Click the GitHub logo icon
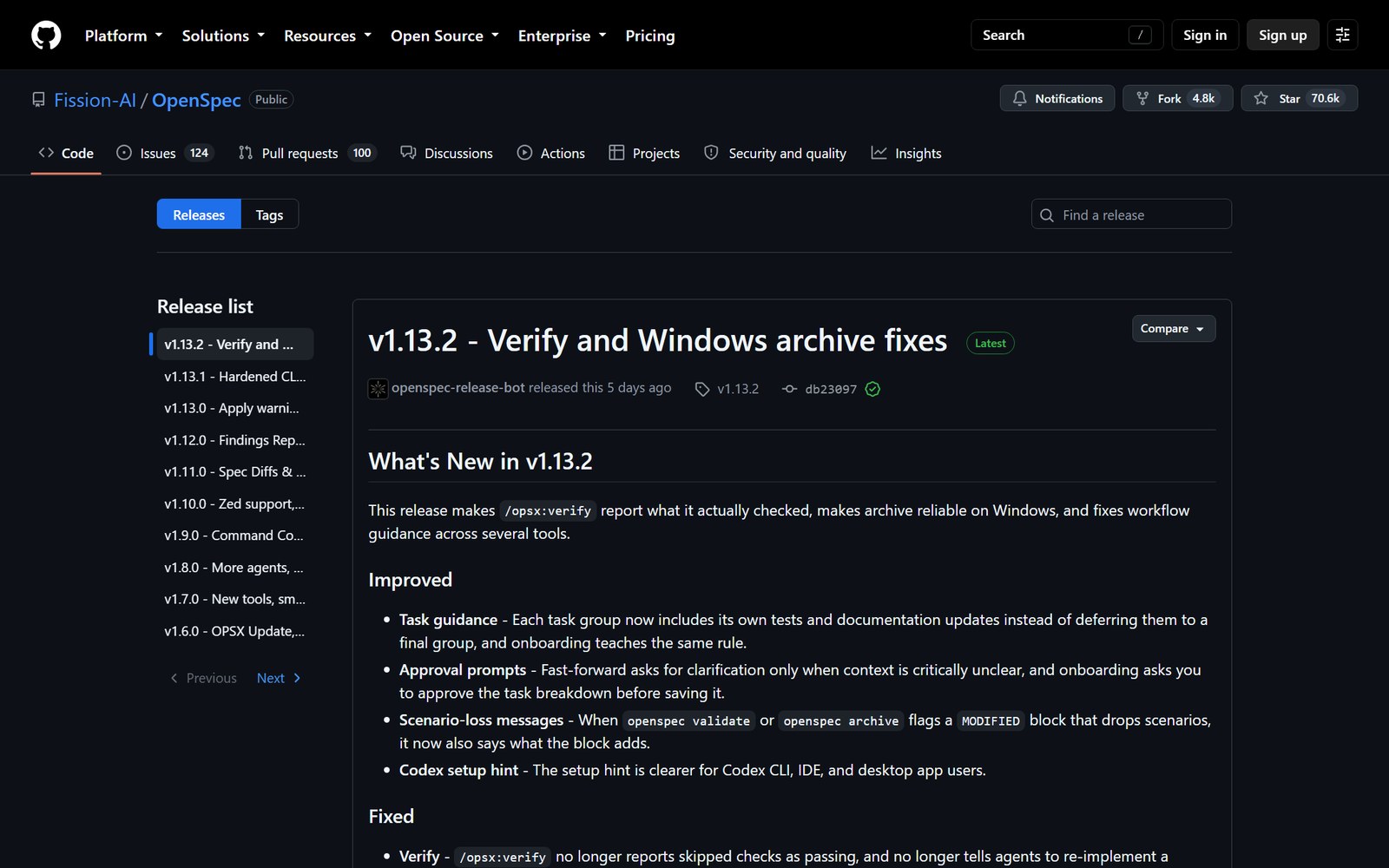 coord(46,35)
